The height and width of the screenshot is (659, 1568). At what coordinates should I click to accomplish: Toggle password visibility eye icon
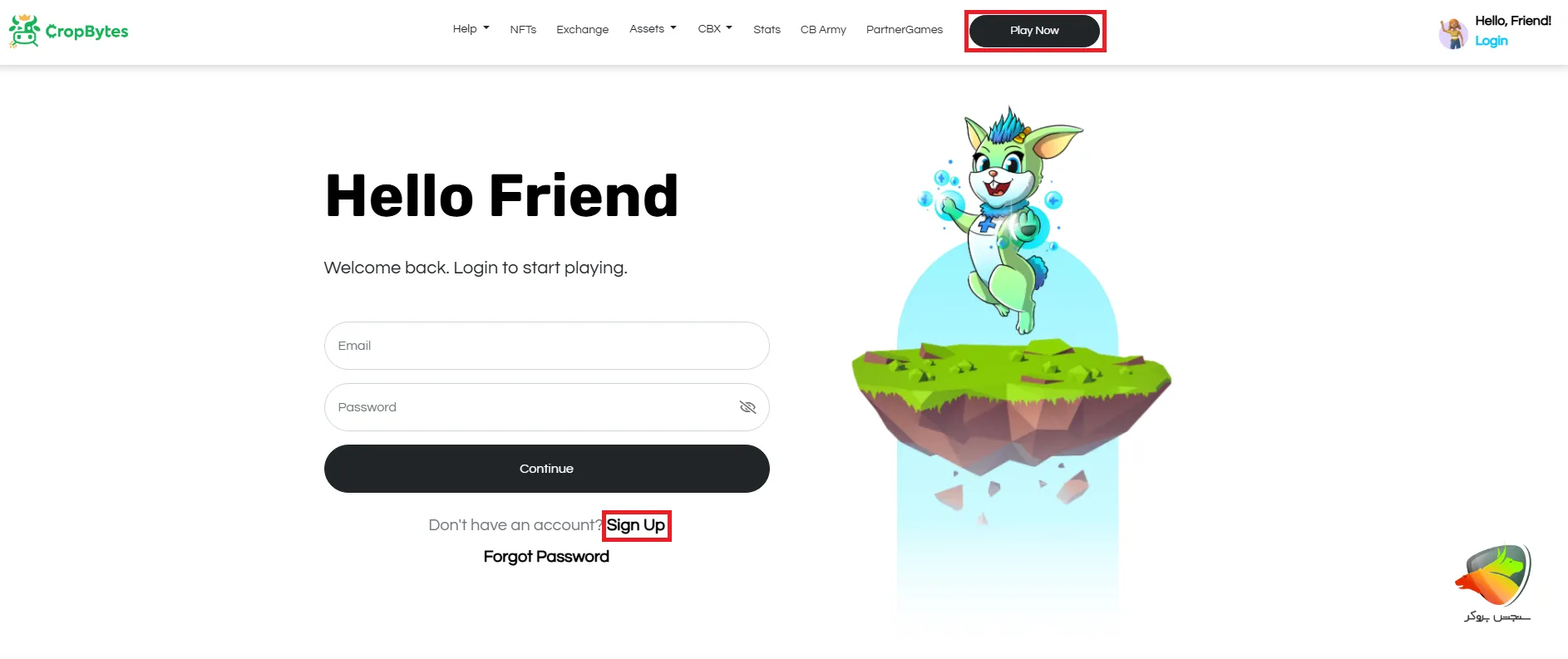tap(747, 407)
